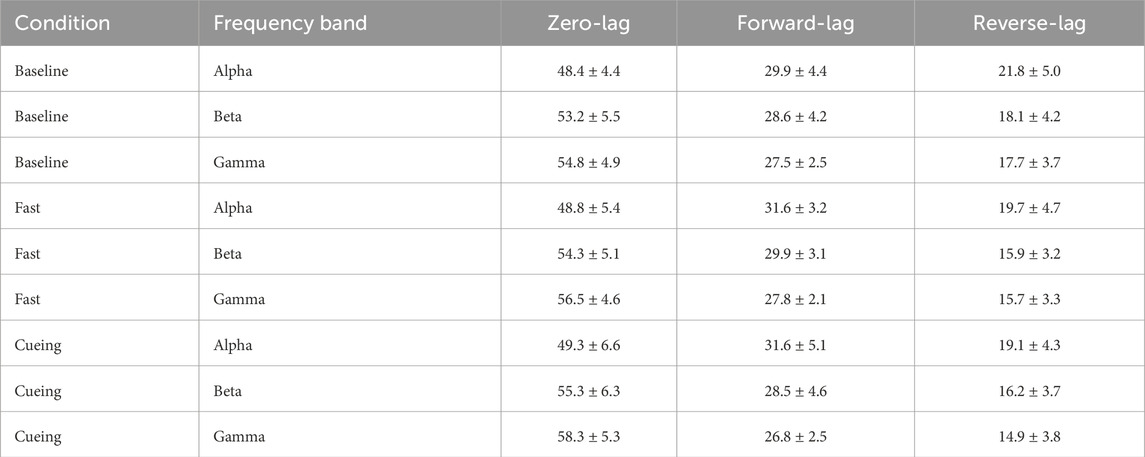Click the 29.9 ± 3.1 forward-lag cell
The width and height of the screenshot is (1145, 457).
795,253
